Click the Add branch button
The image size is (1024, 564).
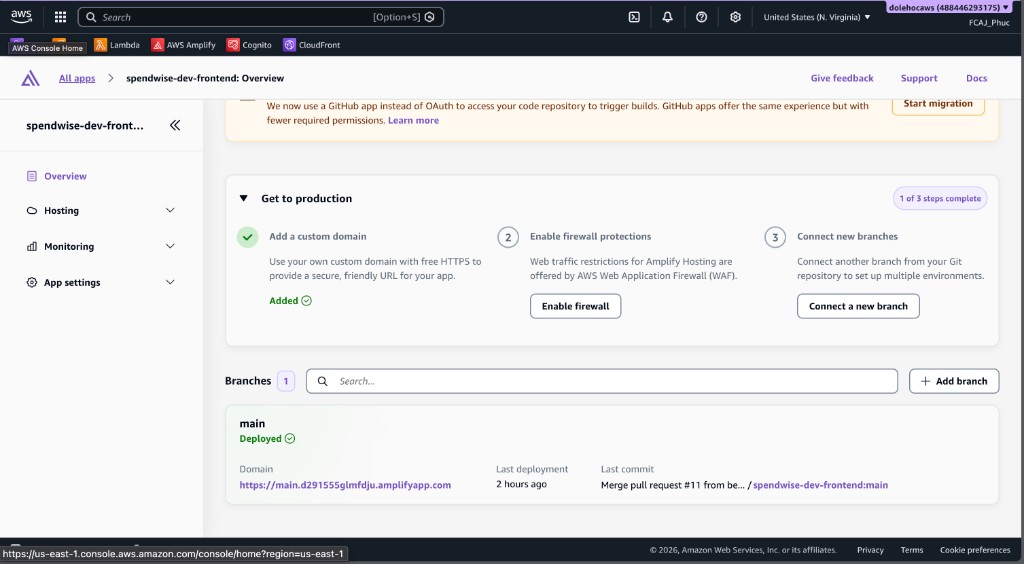(x=954, y=381)
